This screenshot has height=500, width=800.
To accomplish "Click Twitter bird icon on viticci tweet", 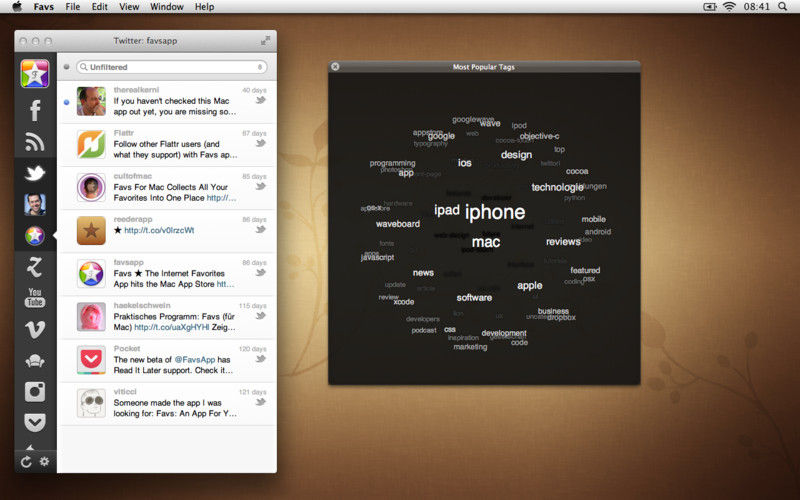I will coord(261,402).
